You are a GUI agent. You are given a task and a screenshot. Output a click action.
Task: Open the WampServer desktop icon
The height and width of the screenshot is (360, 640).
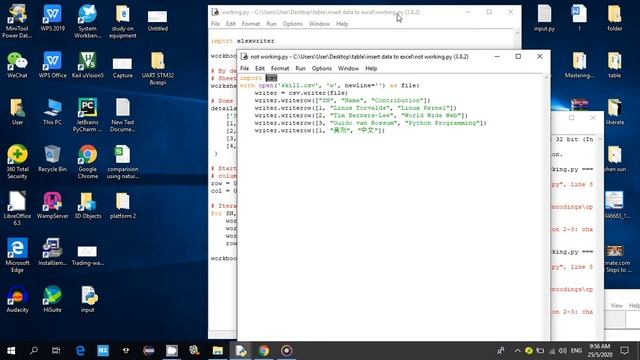(52, 205)
